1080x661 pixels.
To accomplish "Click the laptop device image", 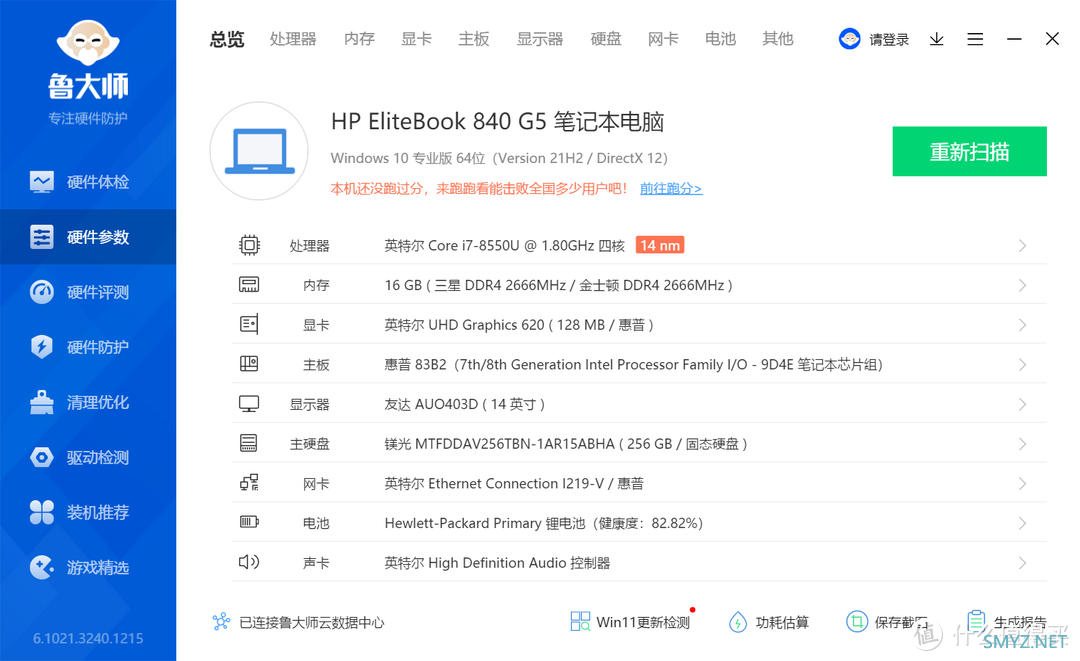I will click(259, 151).
